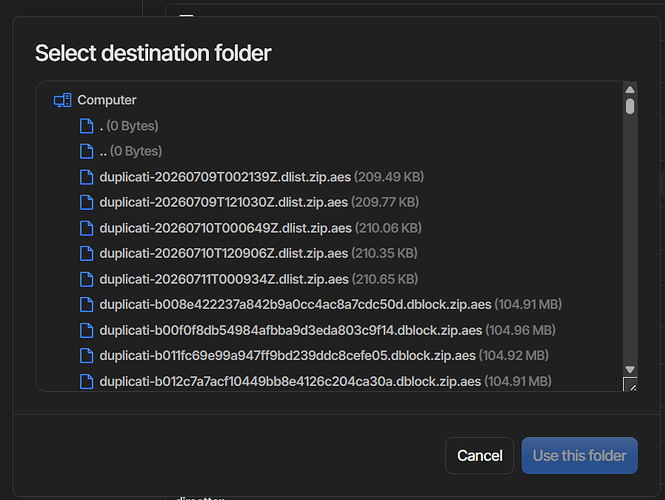Click file icon next to '.. (0 Bytes)'
This screenshot has width=665, height=500.
pyautogui.click(x=87, y=151)
